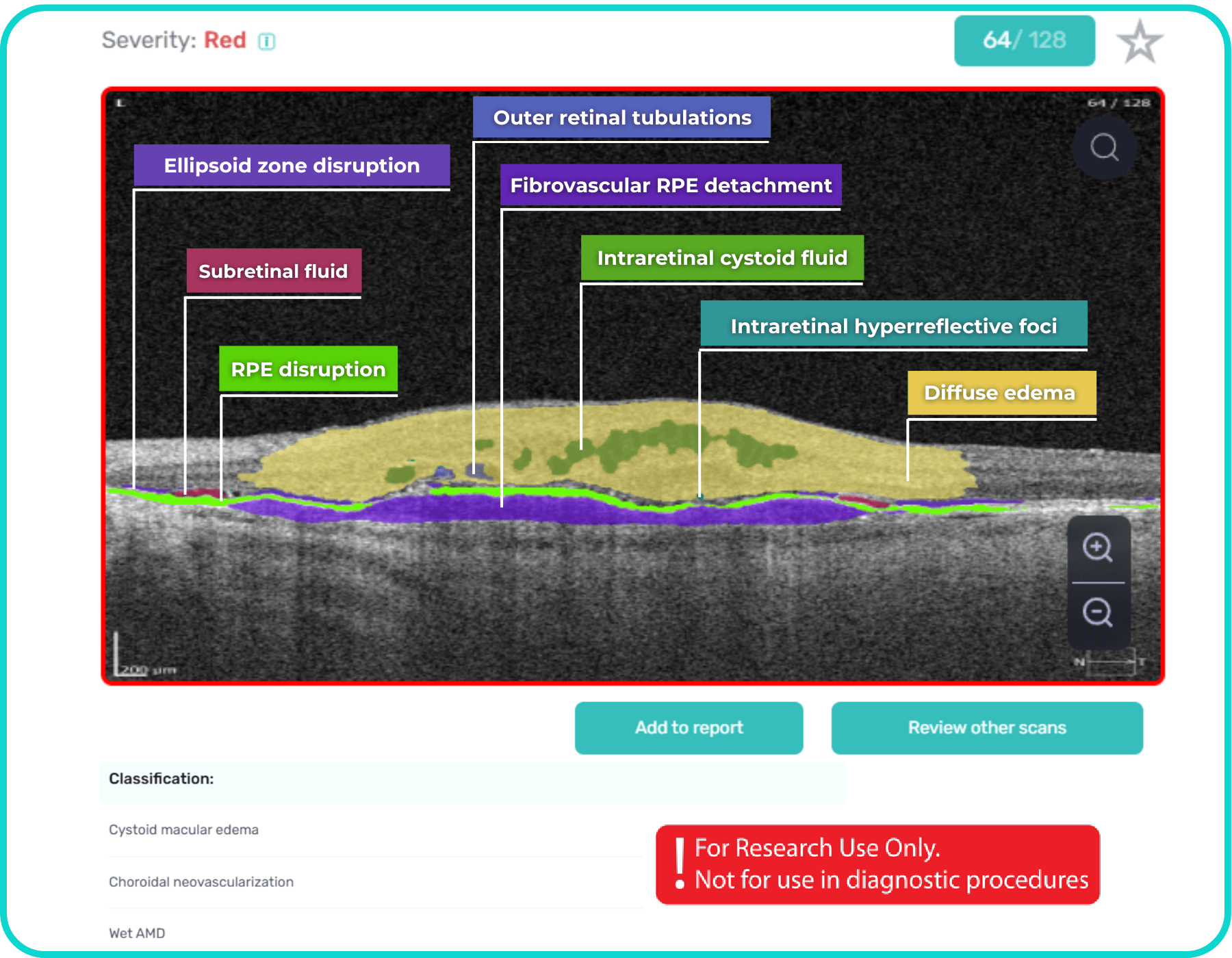1232x958 pixels.
Task: Click the Intraretinal cystoid fluid label
Action: tap(722, 258)
